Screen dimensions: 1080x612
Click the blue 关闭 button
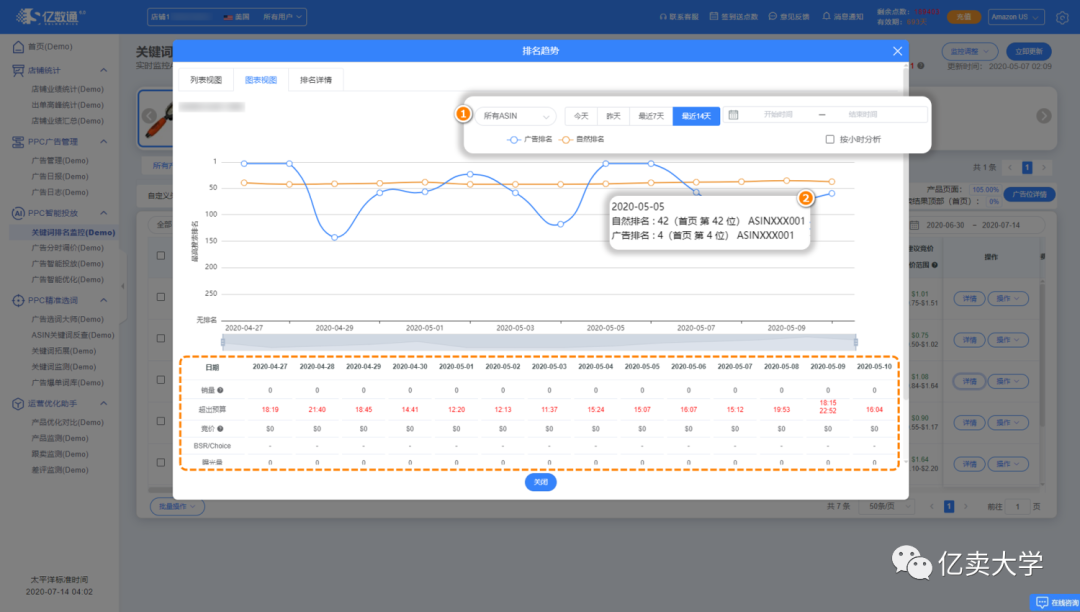(x=541, y=482)
